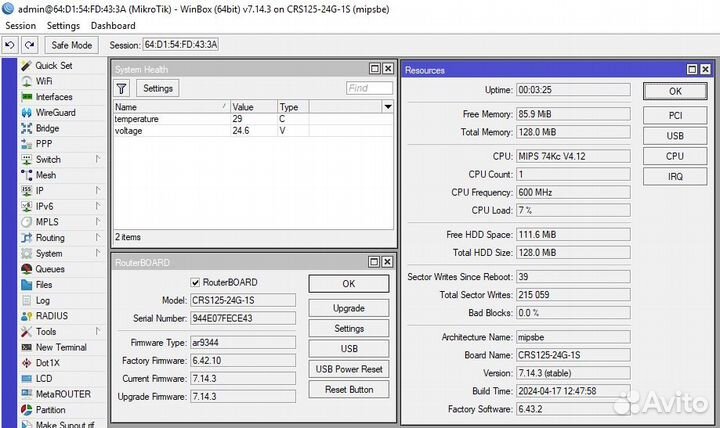The height and width of the screenshot is (428, 720).
Task: Click OK in the Resources window
Action: click(x=675, y=91)
